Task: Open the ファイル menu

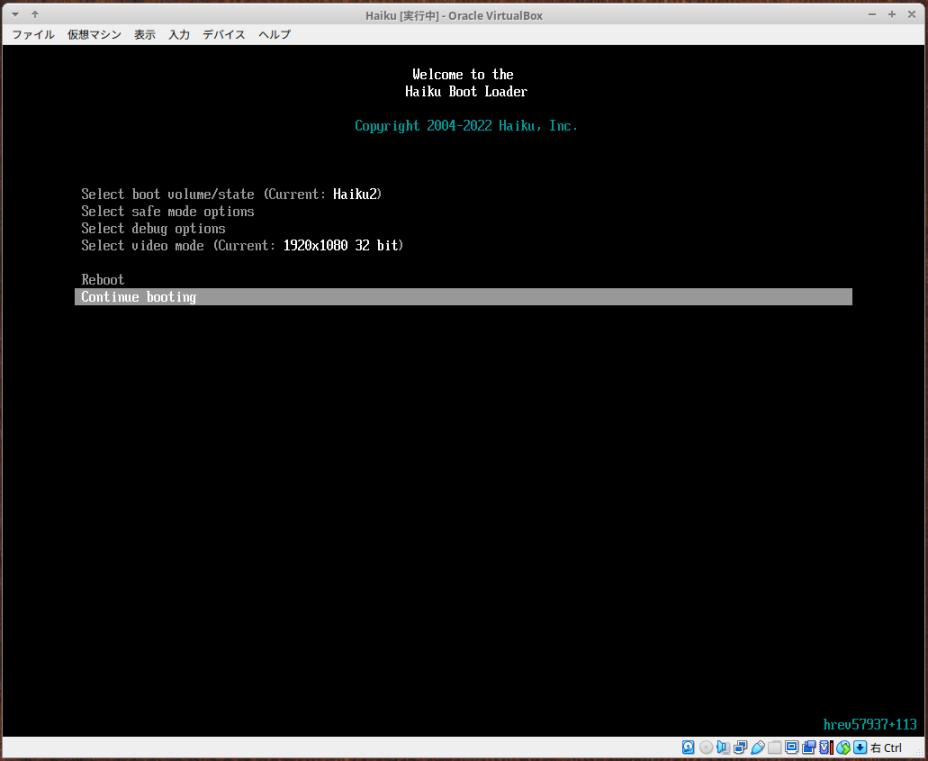Action: coord(33,34)
